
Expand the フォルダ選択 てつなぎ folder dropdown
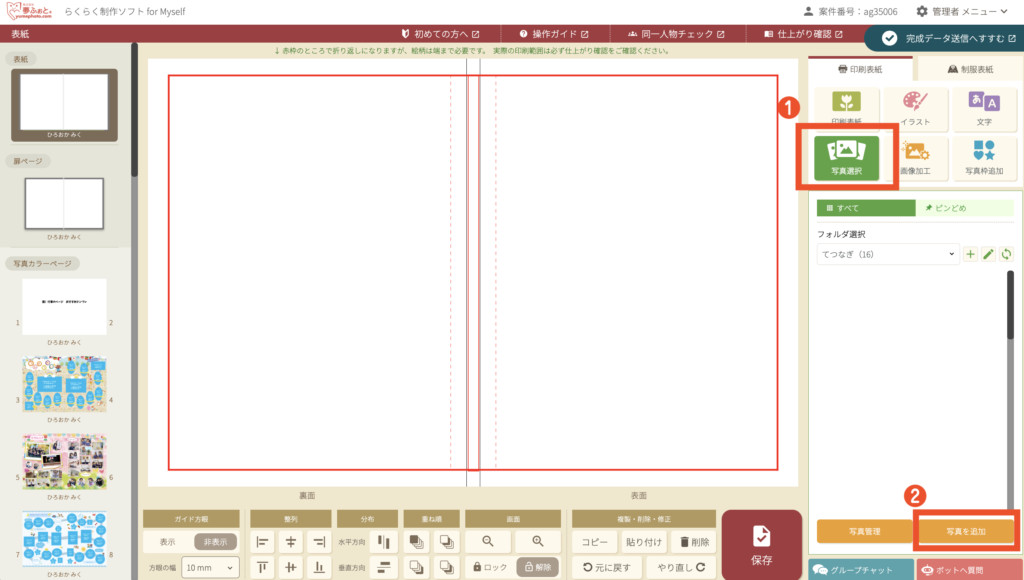[x=888, y=255]
